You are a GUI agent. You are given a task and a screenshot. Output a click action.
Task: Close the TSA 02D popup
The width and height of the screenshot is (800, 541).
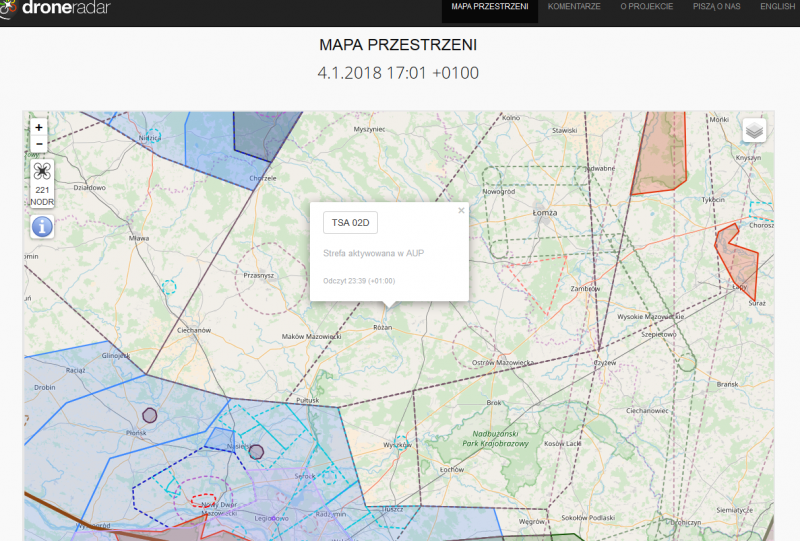pyautogui.click(x=461, y=211)
